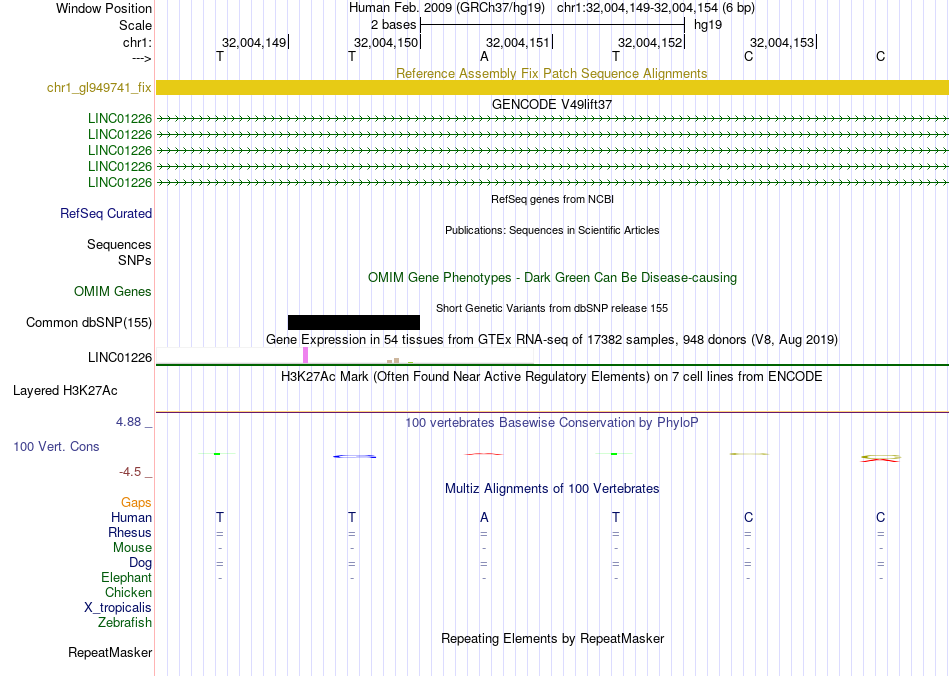Click the OMIM Gene Phenotypes track title
The image size is (950, 676).
pyautogui.click(x=553, y=277)
